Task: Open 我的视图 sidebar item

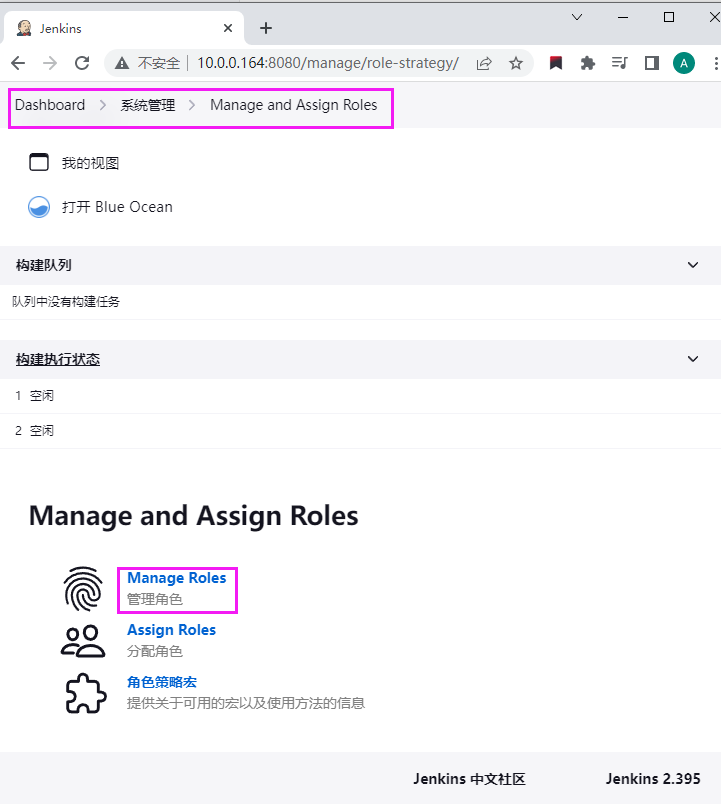Action: (90, 163)
